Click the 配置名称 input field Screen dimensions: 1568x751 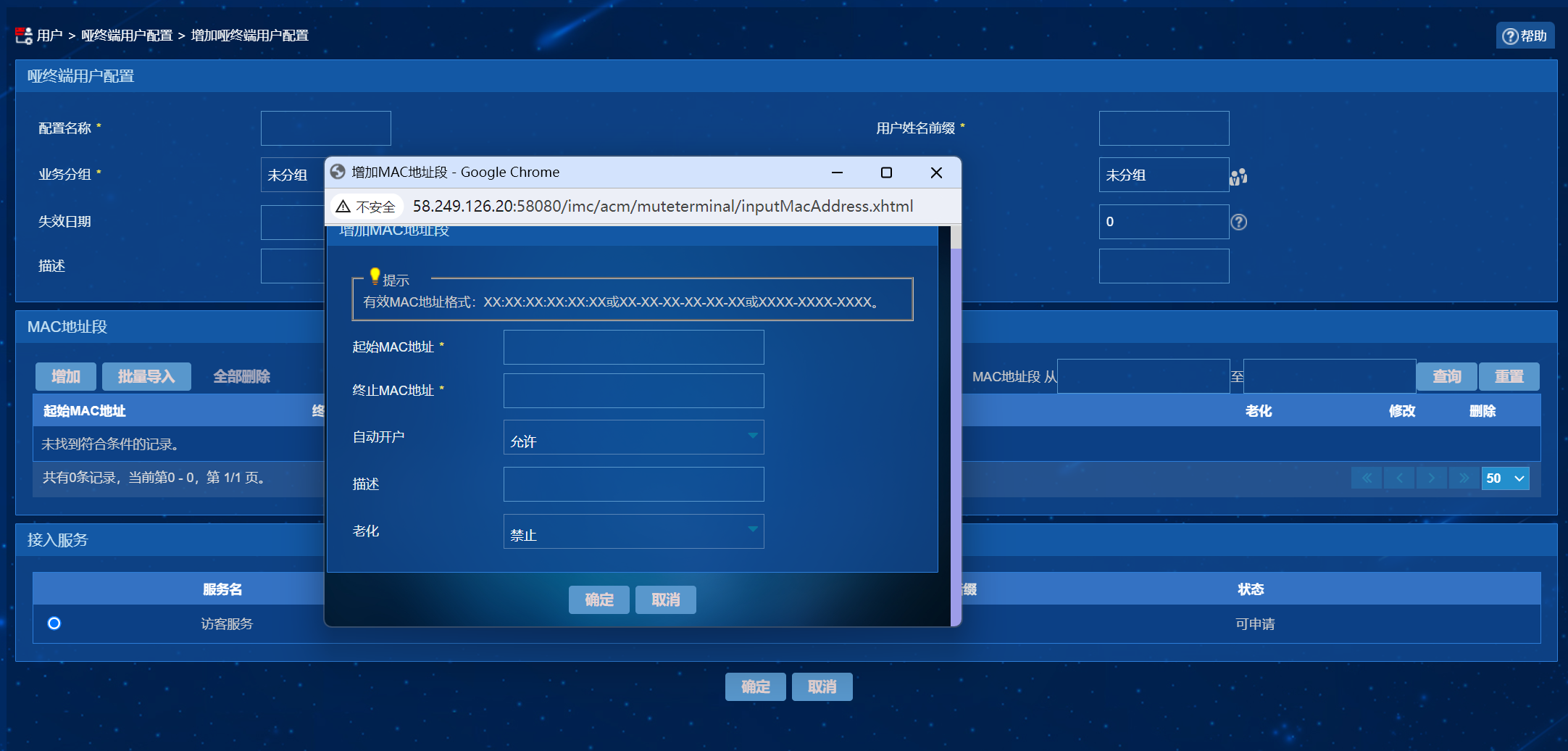326,128
